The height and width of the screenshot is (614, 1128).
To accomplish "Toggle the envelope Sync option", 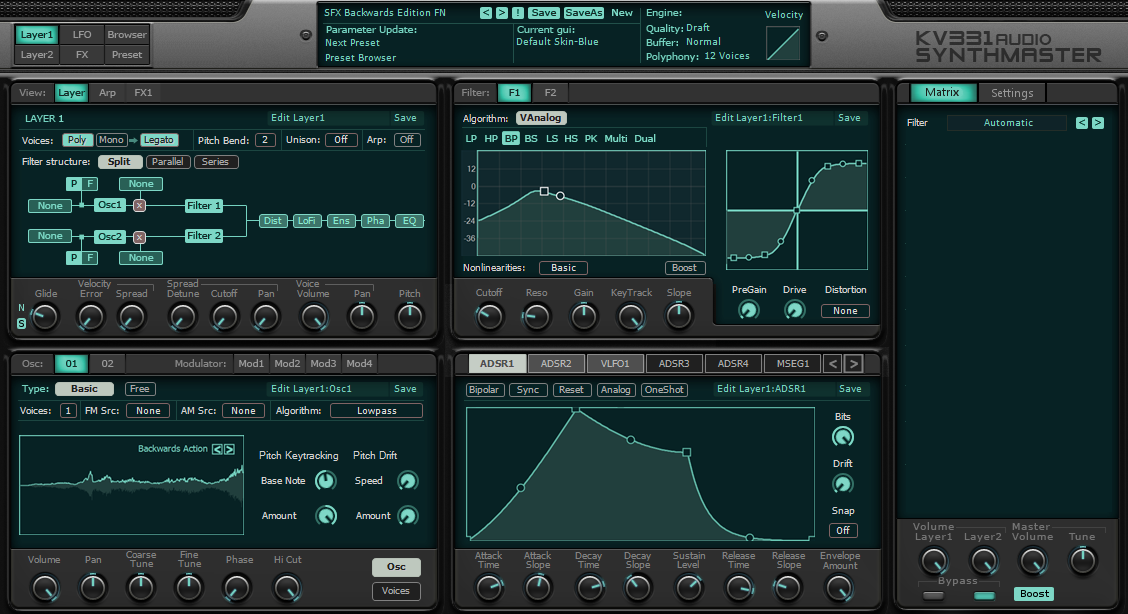I will [x=527, y=390].
